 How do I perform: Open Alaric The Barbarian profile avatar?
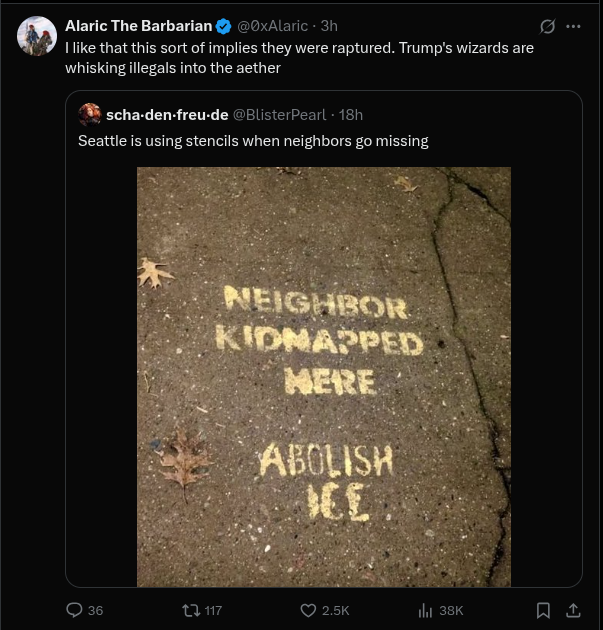coord(37,36)
